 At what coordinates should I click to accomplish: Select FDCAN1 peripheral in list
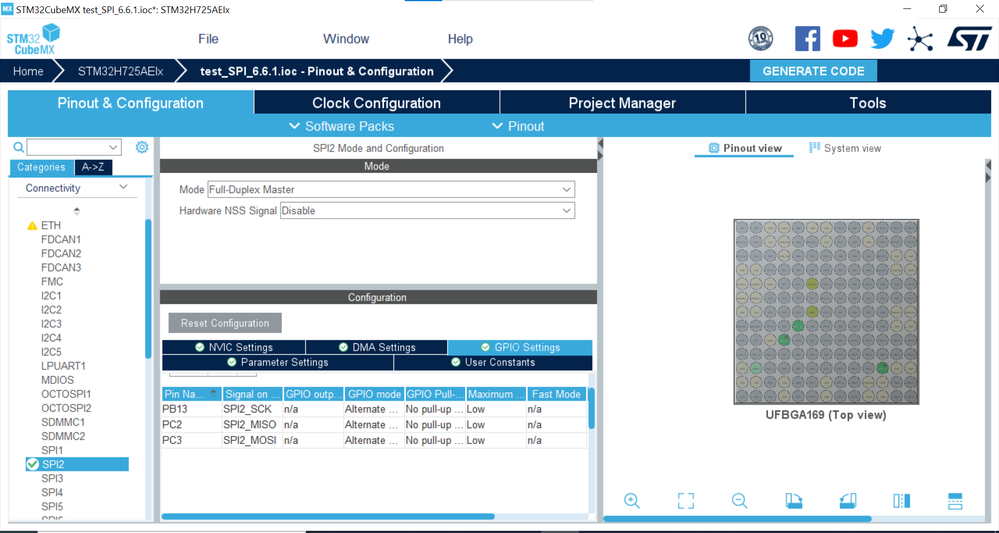tap(61, 239)
